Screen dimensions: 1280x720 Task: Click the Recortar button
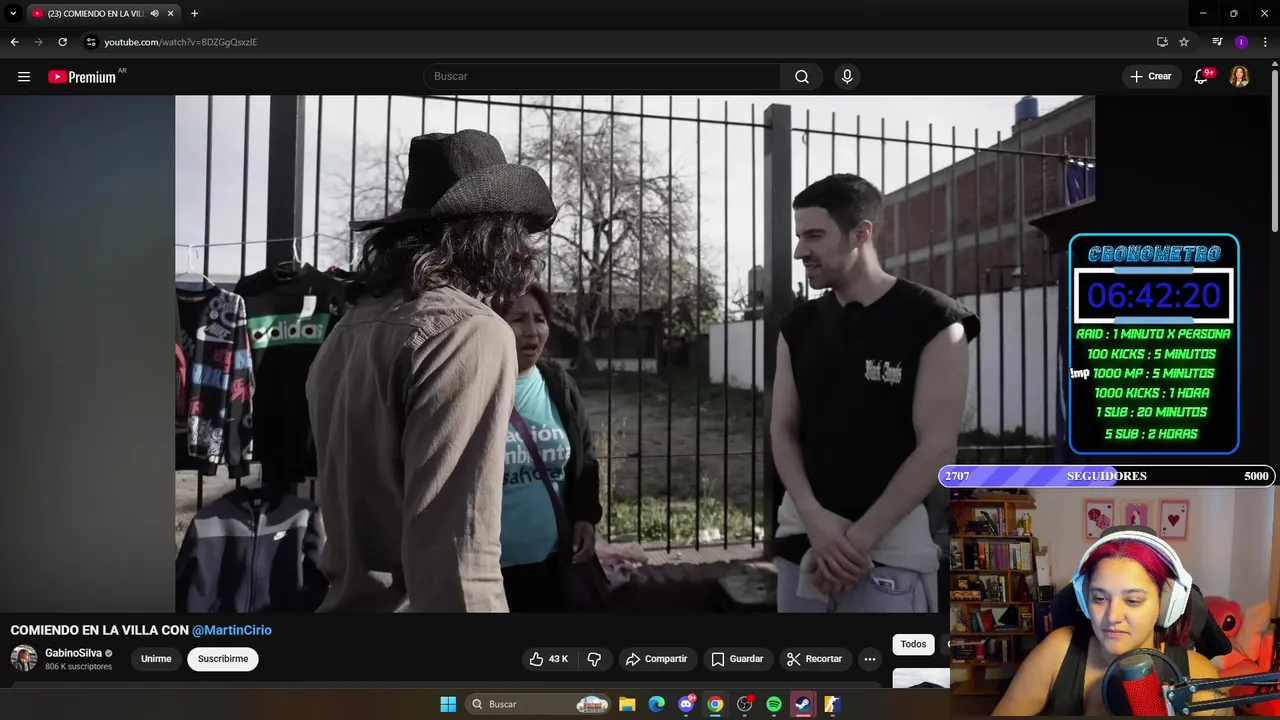pos(814,659)
